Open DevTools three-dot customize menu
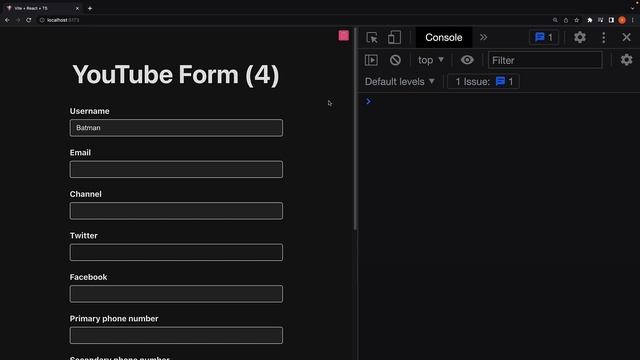Viewport: 640px width, 360px height. pos(604,38)
